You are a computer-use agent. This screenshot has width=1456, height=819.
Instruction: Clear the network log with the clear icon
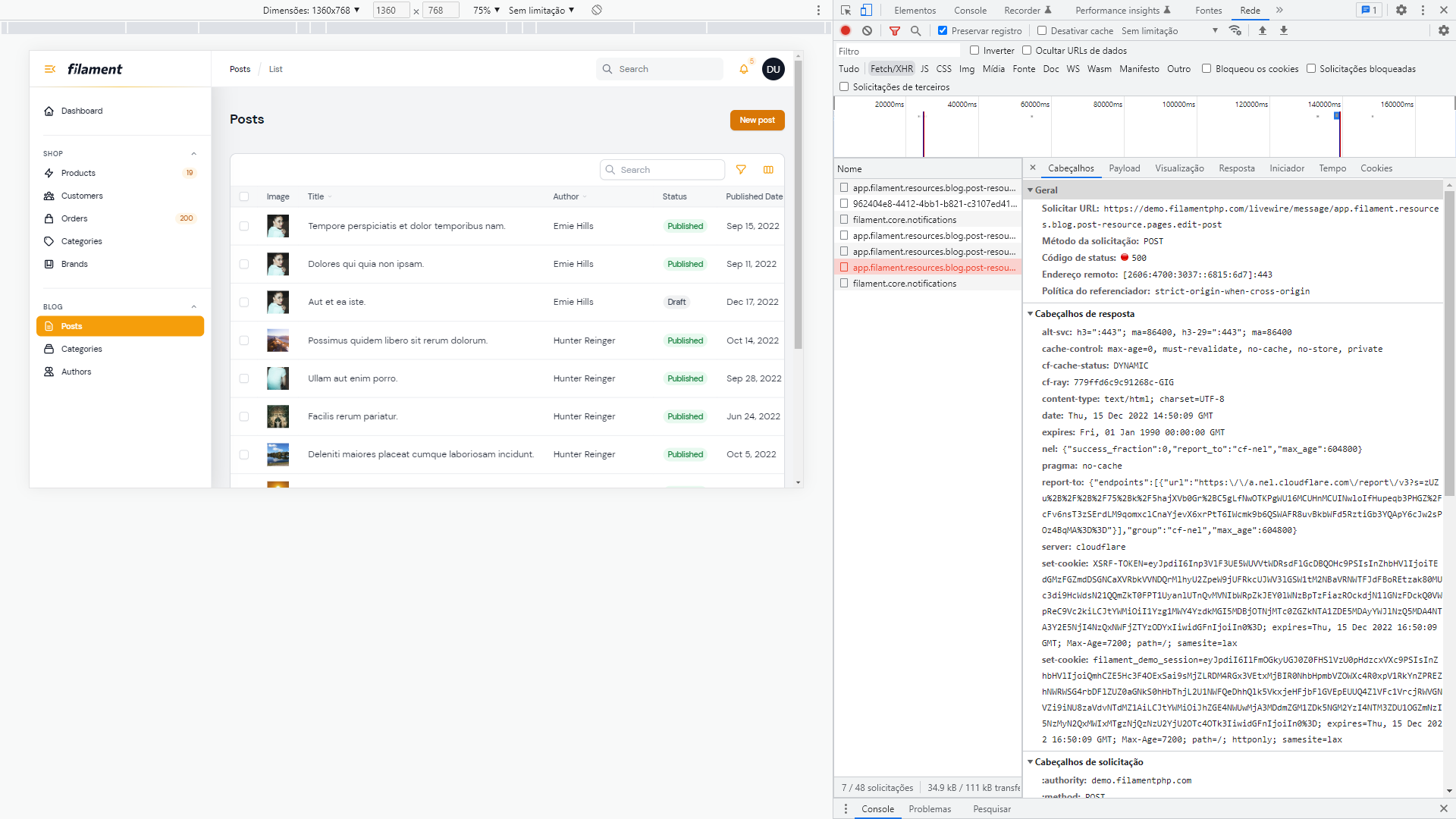pos(868,30)
